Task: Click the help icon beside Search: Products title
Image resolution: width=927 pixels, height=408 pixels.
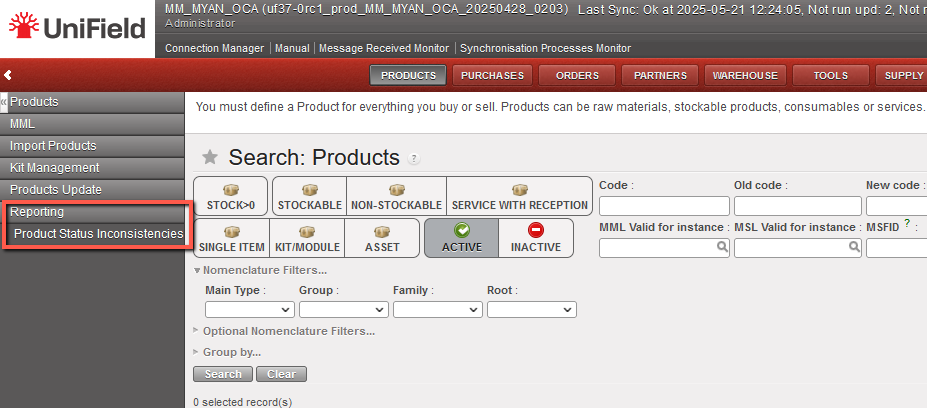Action: (x=414, y=158)
